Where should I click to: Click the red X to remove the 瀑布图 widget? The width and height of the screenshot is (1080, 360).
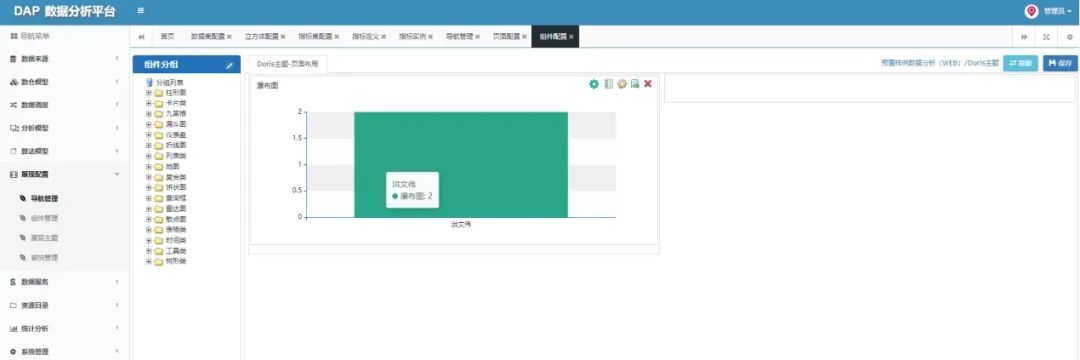coord(648,84)
